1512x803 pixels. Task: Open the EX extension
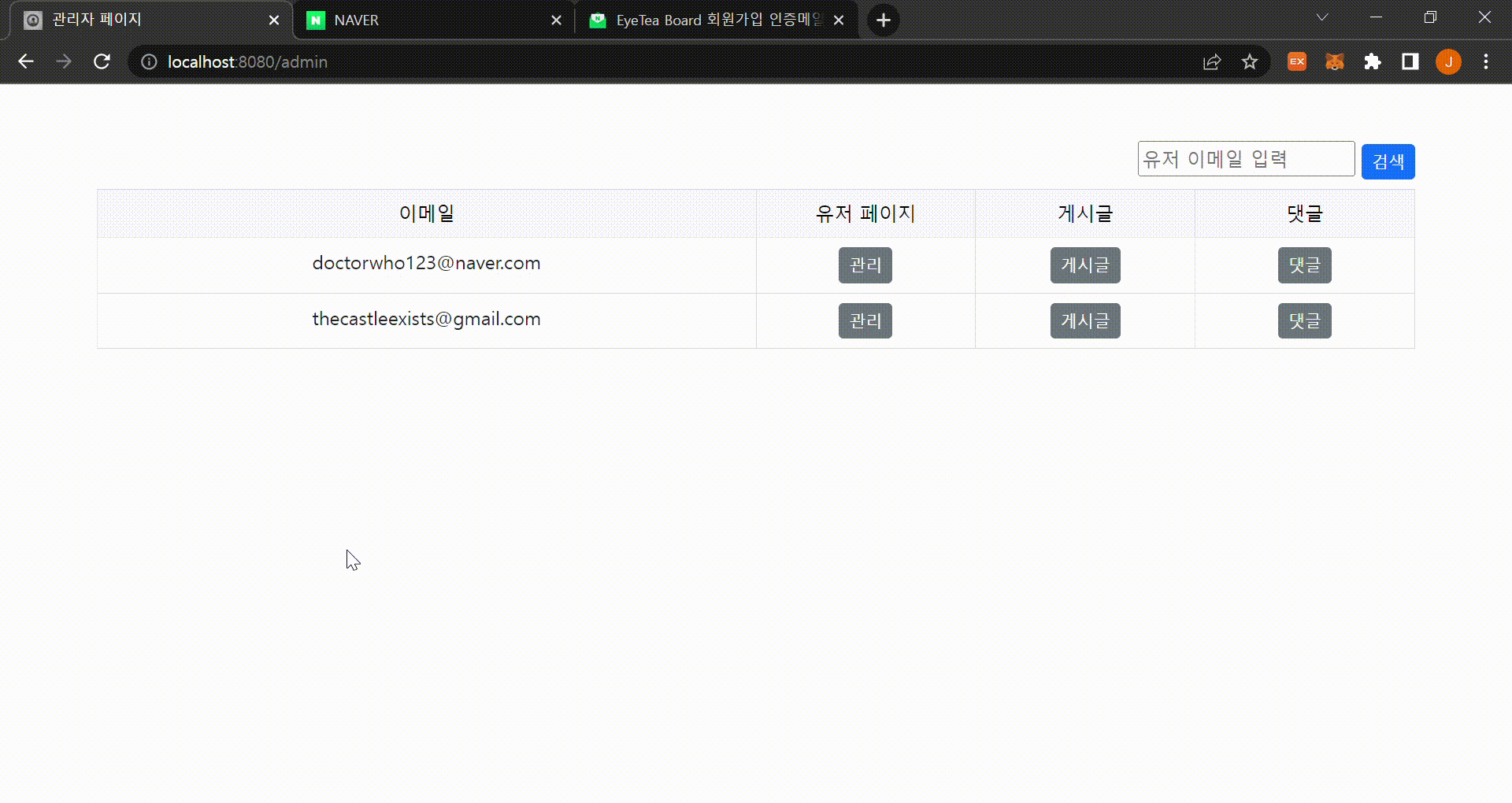1296,61
